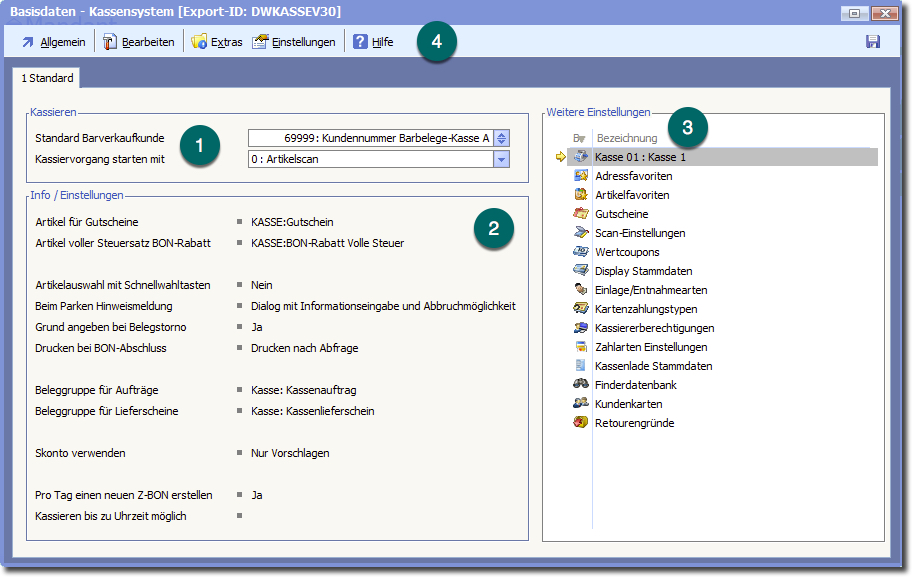This screenshot has height=577, width=912.
Task: Click the Standard Barverkaufkunde spinner arrows
Action: pyautogui.click(x=502, y=139)
